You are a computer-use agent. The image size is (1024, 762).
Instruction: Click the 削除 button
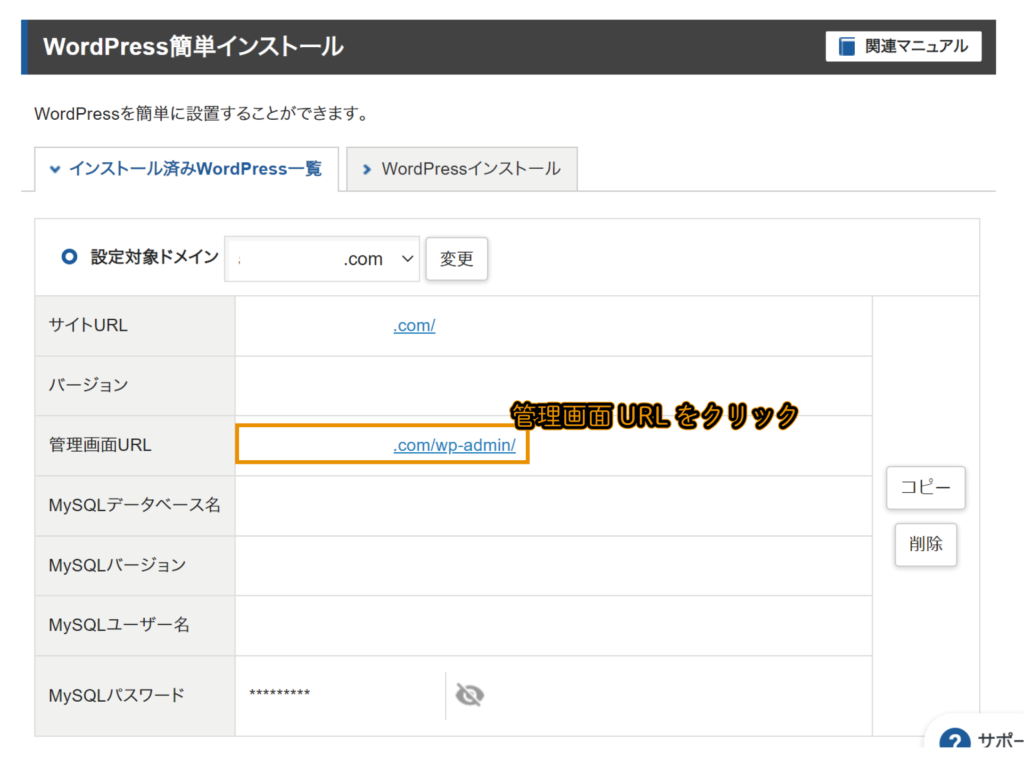pos(925,544)
